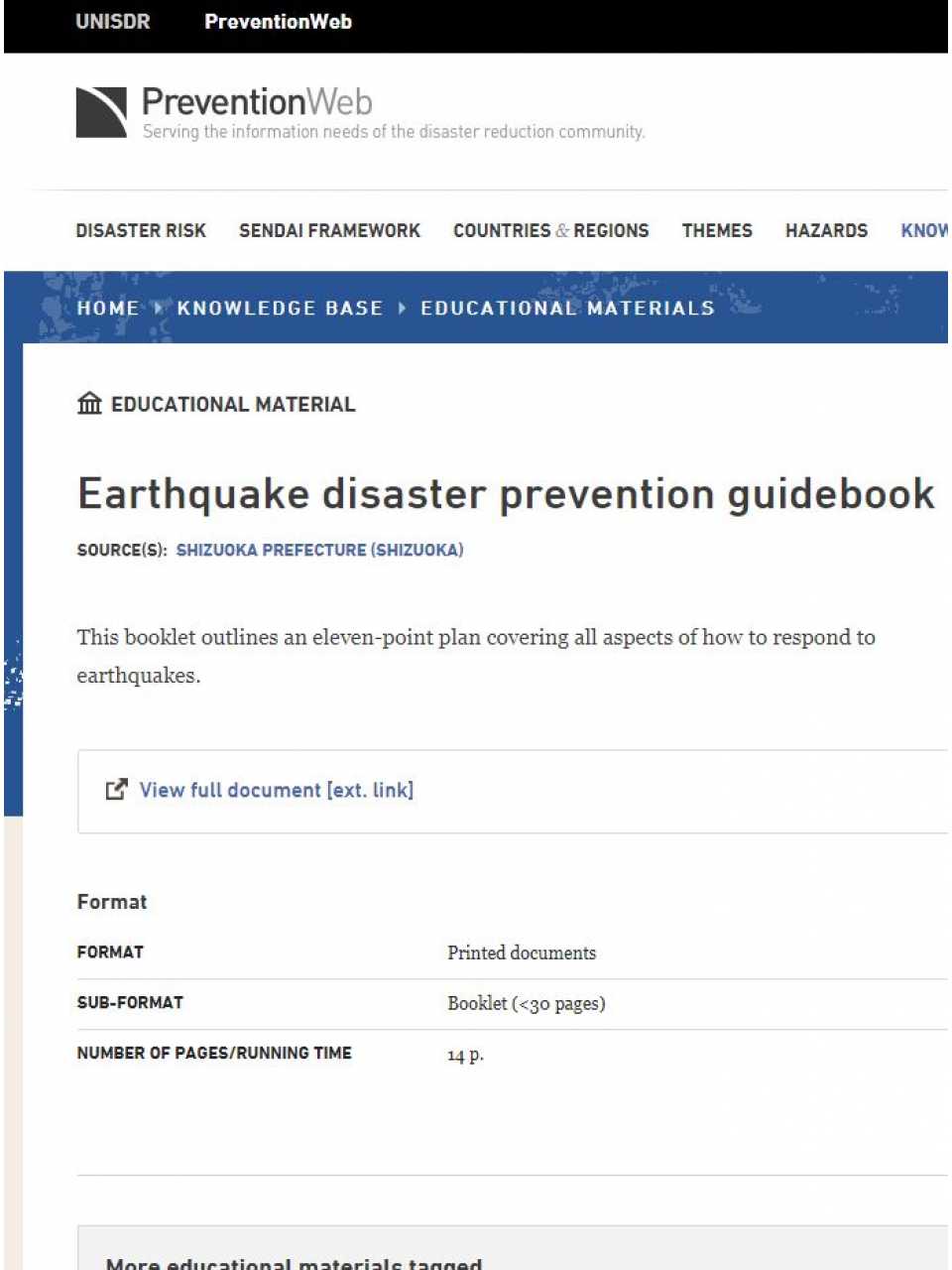Click the More educational materials tagged heading
The image size is (952, 1270).
pyautogui.click(x=295, y=1261)
